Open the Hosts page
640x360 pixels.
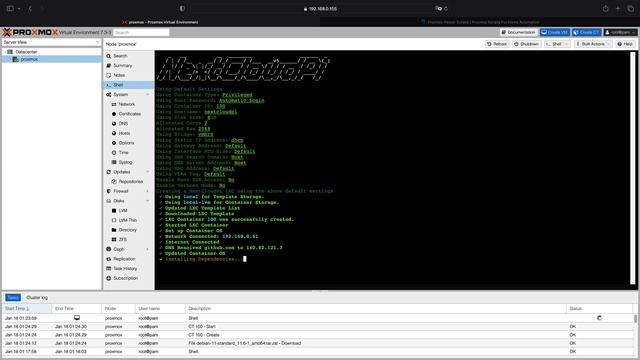[x=124, y=133]
